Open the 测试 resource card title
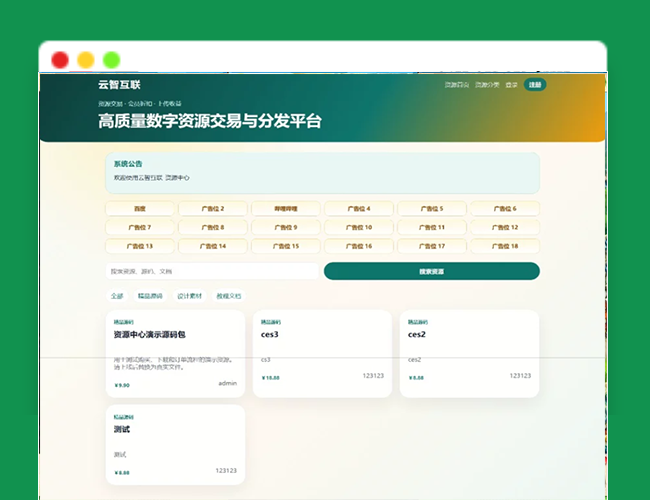650x500 pixels. [x=122, y=430]
